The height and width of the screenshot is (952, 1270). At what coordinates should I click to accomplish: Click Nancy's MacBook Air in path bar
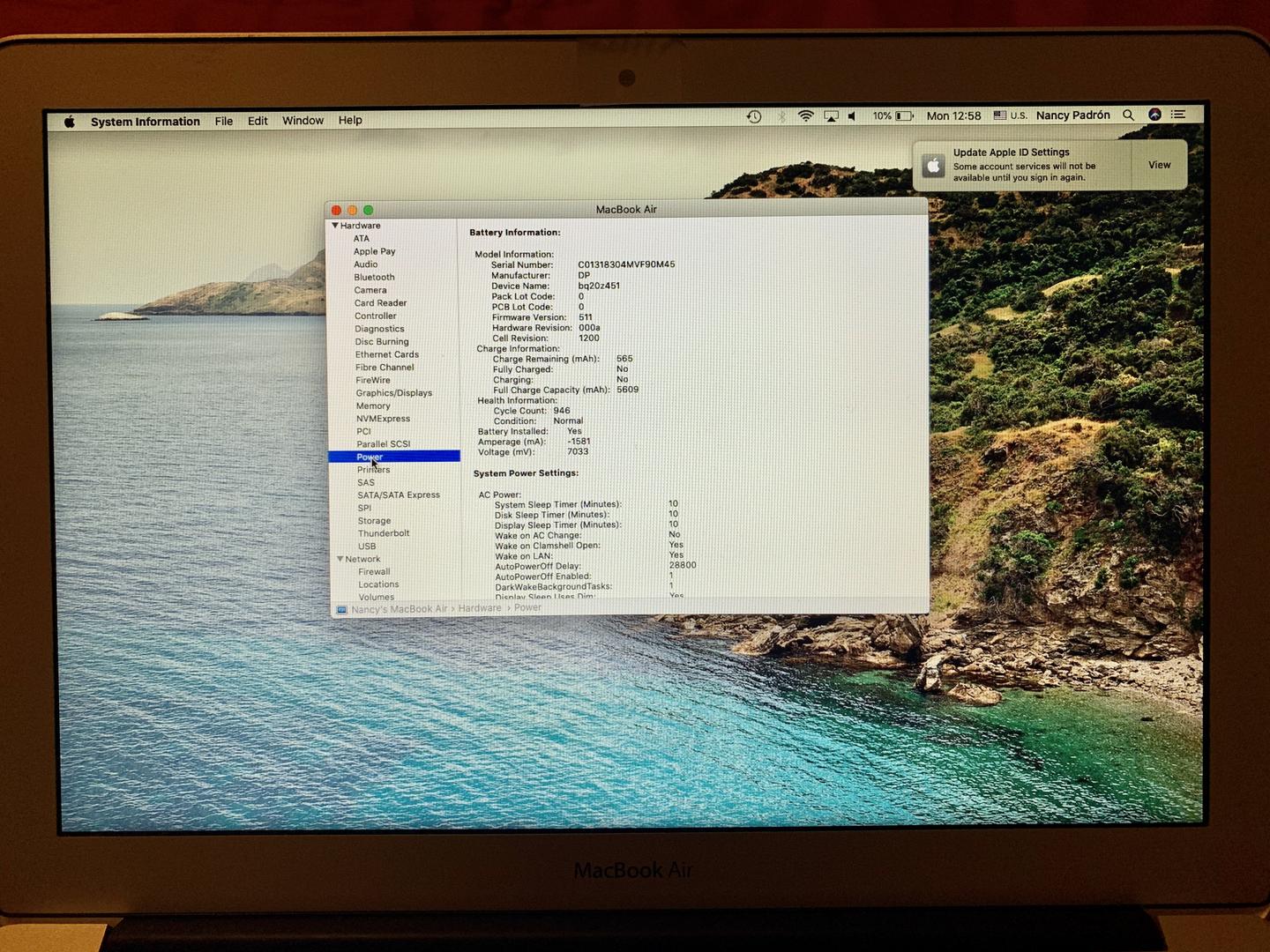(400, 609)
